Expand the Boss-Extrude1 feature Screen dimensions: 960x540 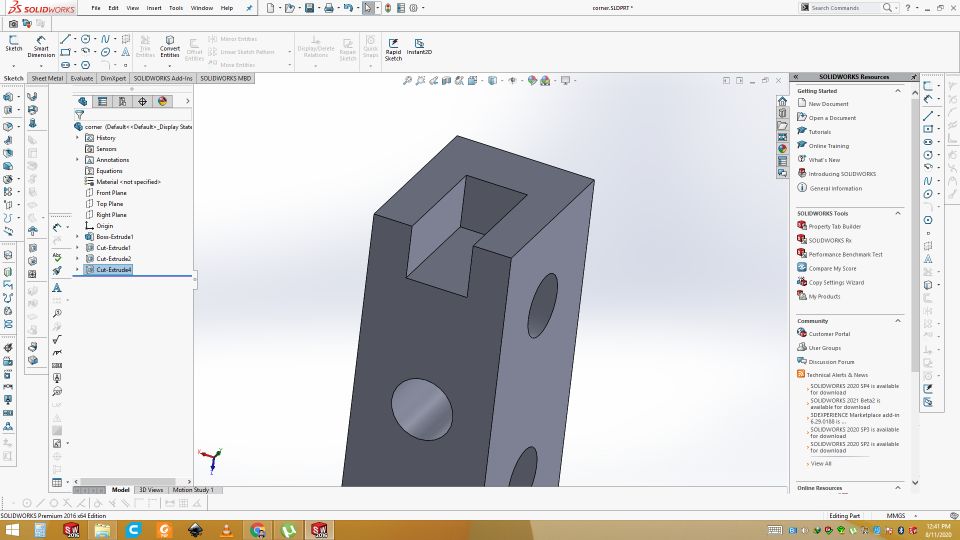click(x=78, y=237)
